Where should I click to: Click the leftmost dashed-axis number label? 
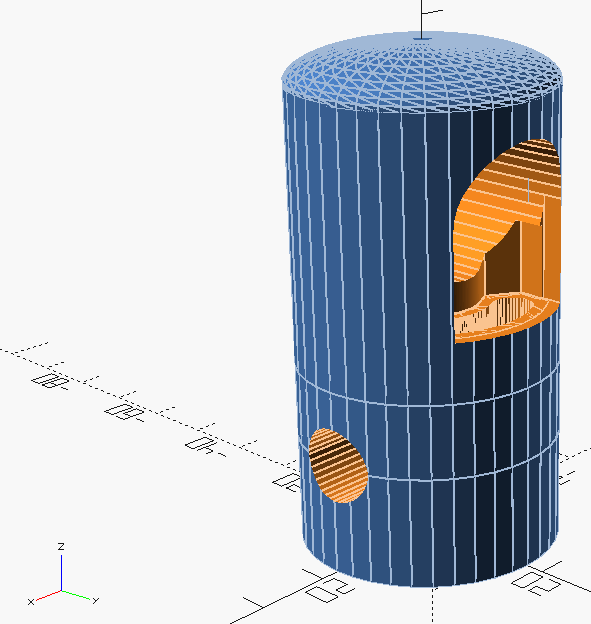tap(51, 381)
